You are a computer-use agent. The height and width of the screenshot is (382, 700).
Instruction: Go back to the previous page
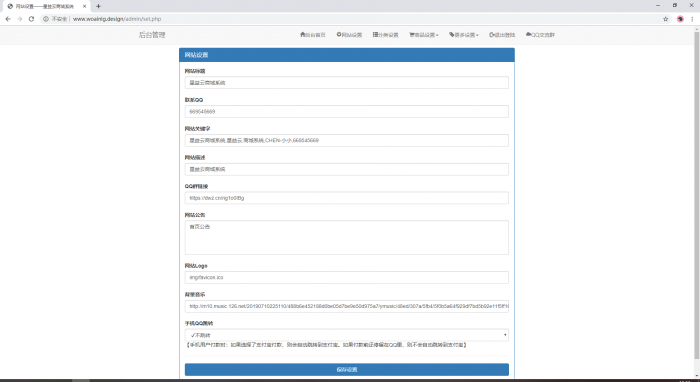click(x=8, y=19)
